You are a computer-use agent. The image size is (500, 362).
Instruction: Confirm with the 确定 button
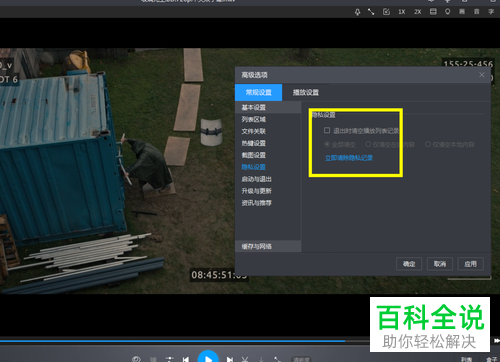(409, 264)
